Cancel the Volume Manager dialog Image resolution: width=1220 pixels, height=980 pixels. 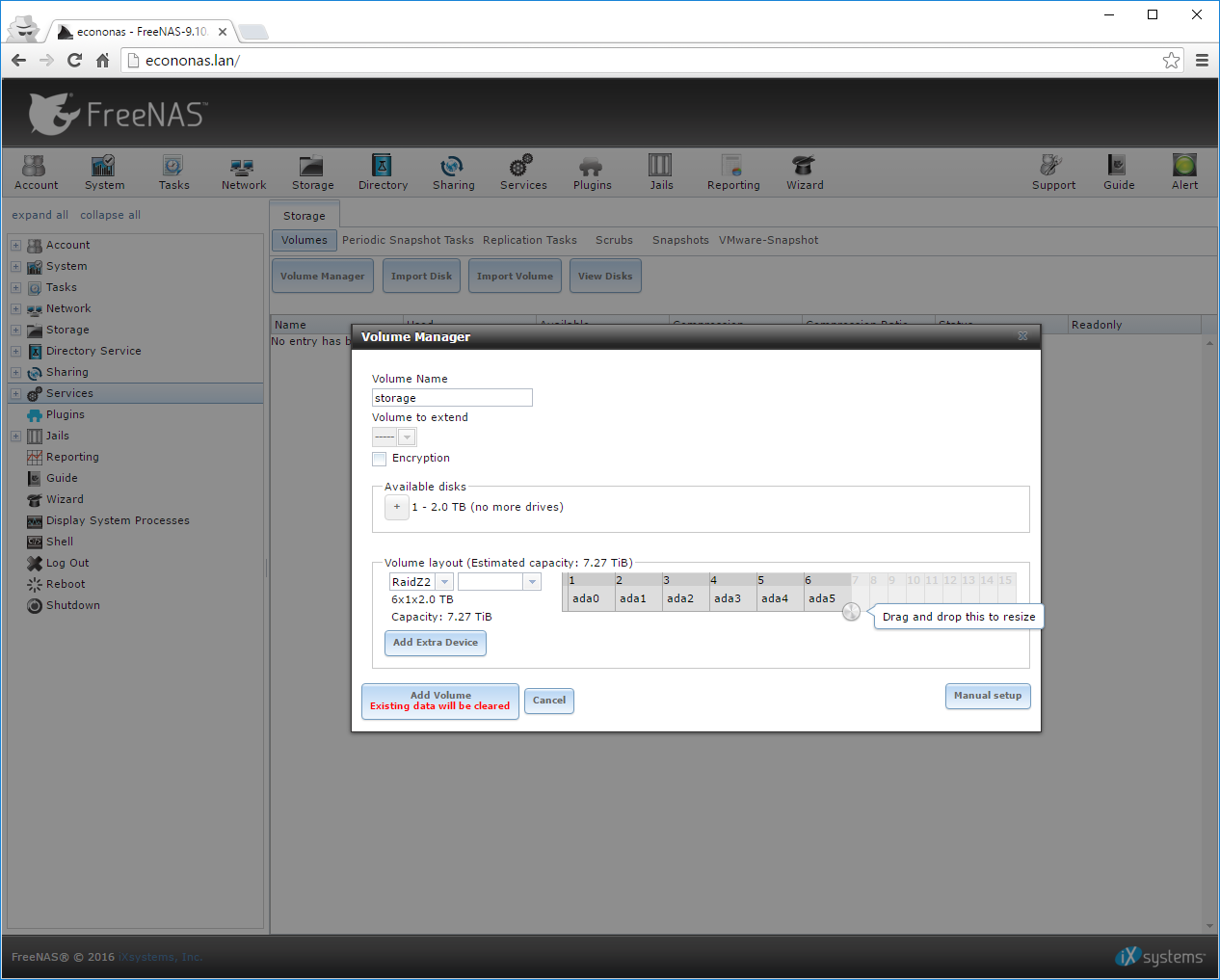[x=549, y=701]
